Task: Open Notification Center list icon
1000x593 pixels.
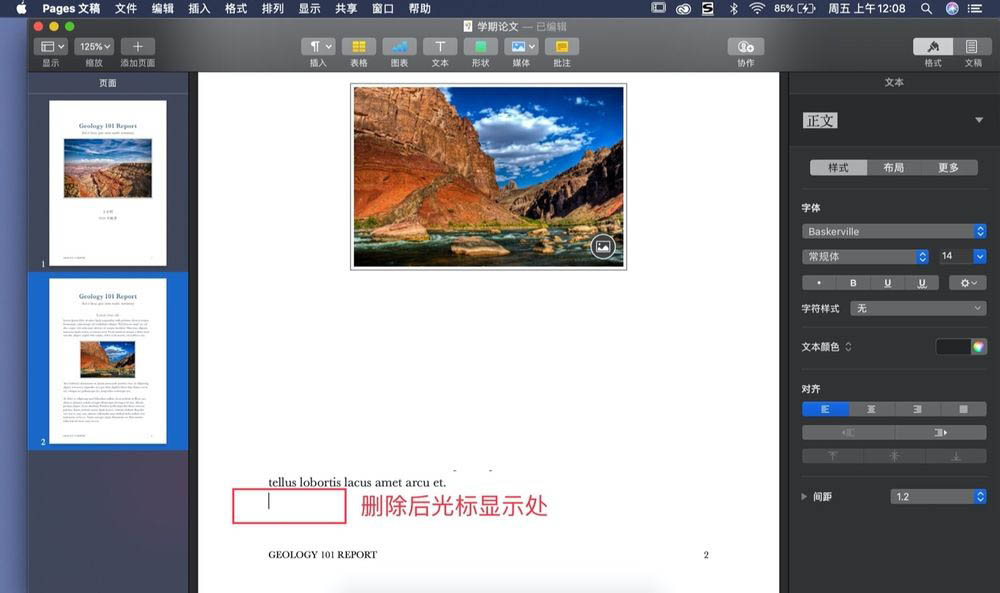Action: coord(975,8)
